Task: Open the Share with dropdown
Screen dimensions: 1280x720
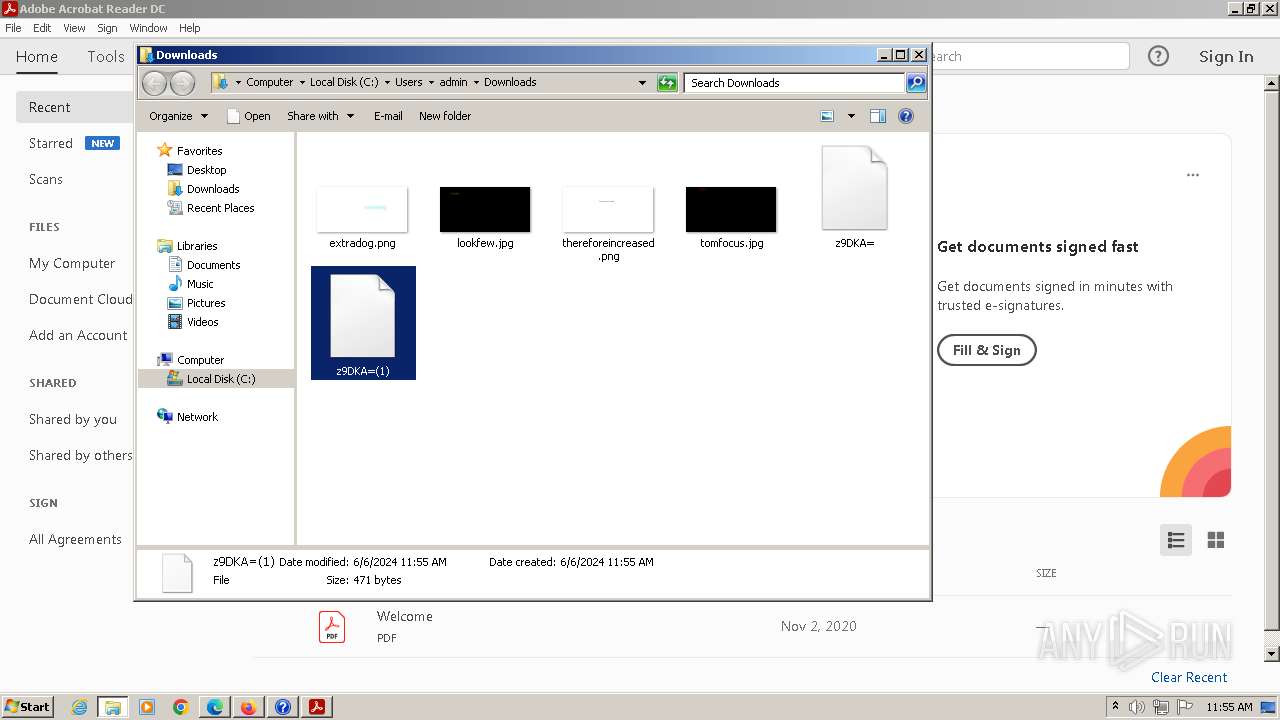Action: point(320,116)
